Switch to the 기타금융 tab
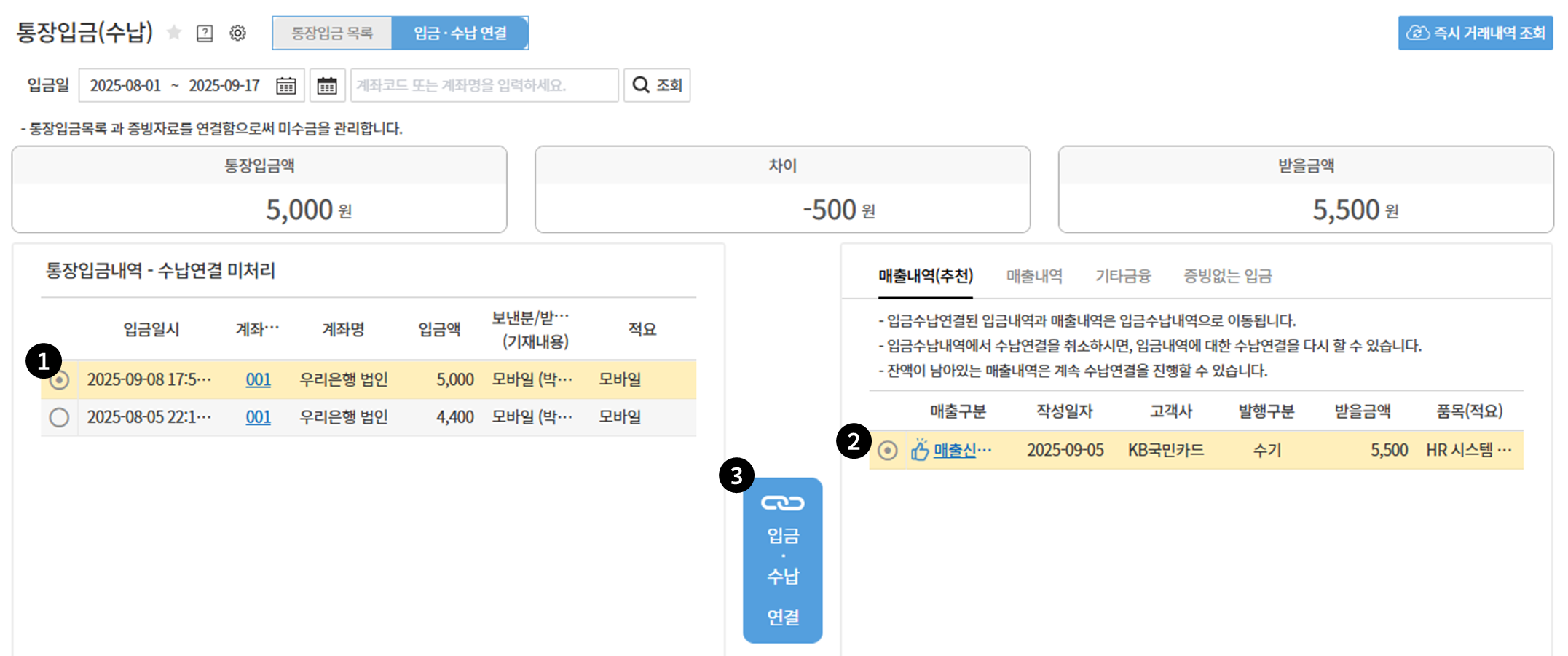This screenshot has height=656, width=1568. [x=1123, y=275]
